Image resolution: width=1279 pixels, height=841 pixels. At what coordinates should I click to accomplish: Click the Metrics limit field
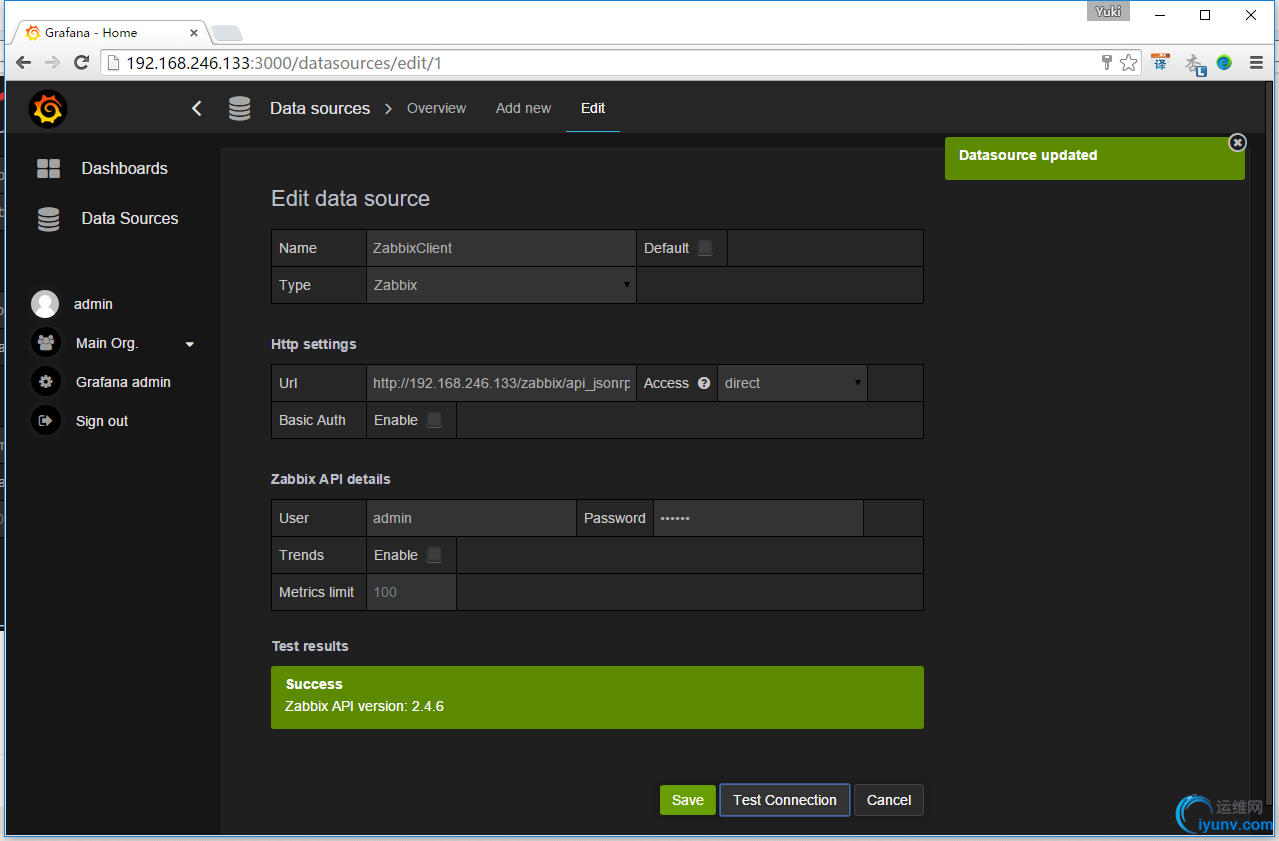(x=411, y=592)
